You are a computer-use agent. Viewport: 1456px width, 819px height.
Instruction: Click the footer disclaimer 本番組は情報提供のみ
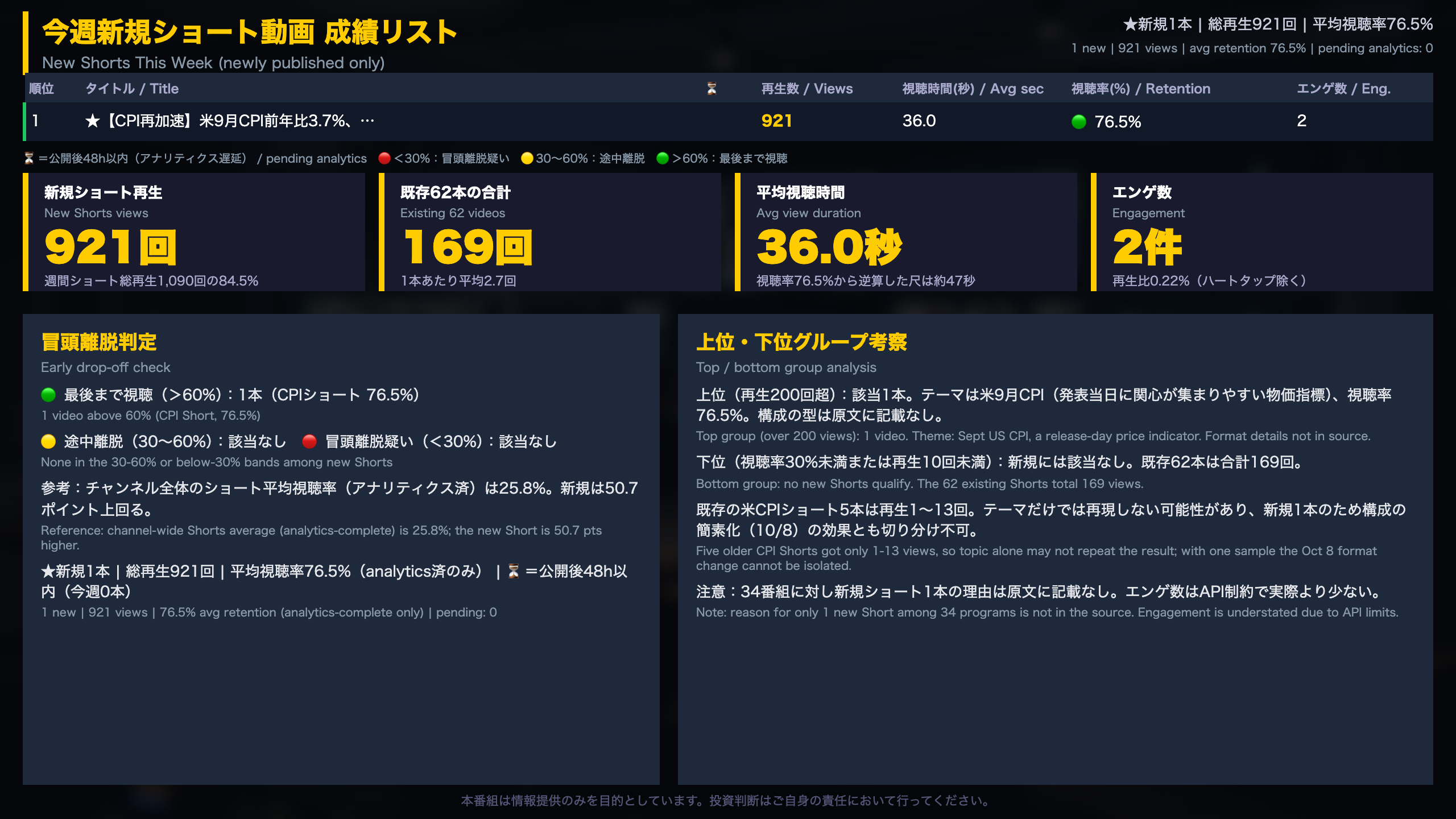click(x=728, y=800)
